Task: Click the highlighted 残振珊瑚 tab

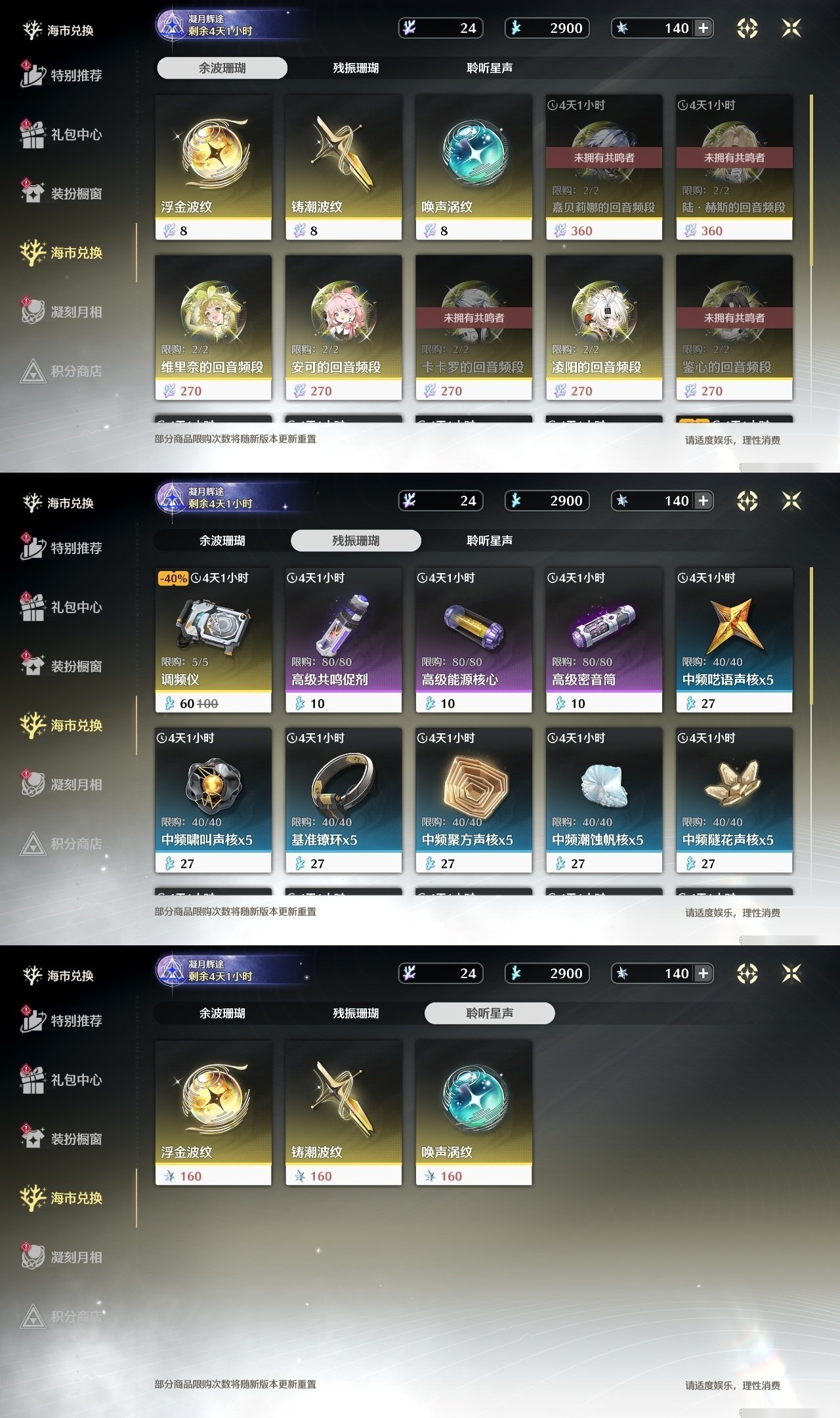Action: [356, 540]
